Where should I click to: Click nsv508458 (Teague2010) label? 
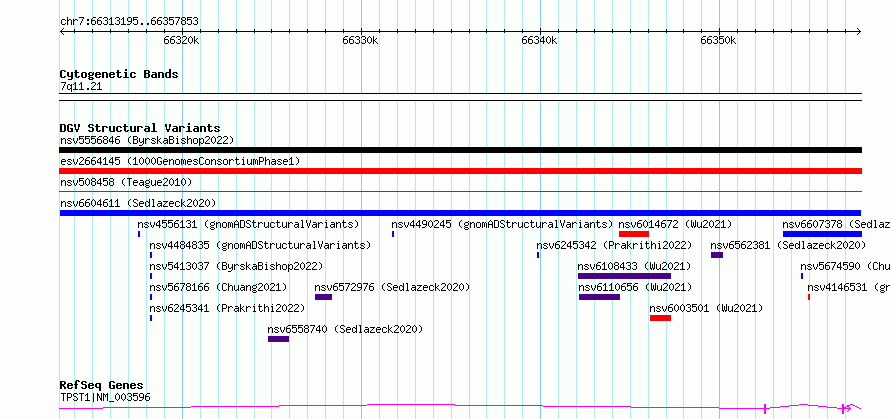(x=126, y=182)
